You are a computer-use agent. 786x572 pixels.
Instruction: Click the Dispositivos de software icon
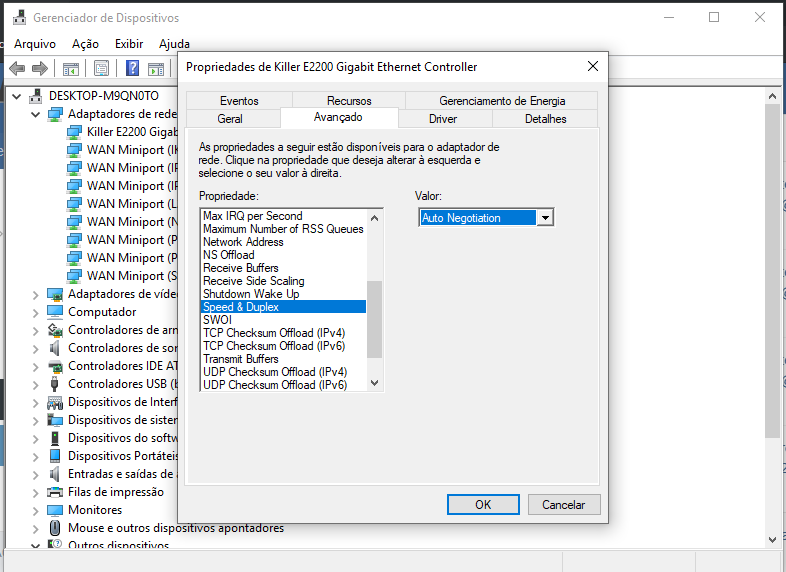(55, 438)
